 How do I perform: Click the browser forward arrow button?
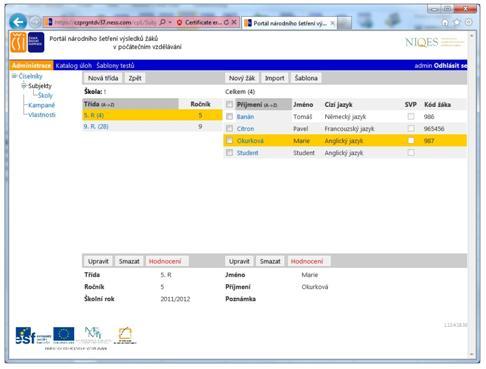35,22
